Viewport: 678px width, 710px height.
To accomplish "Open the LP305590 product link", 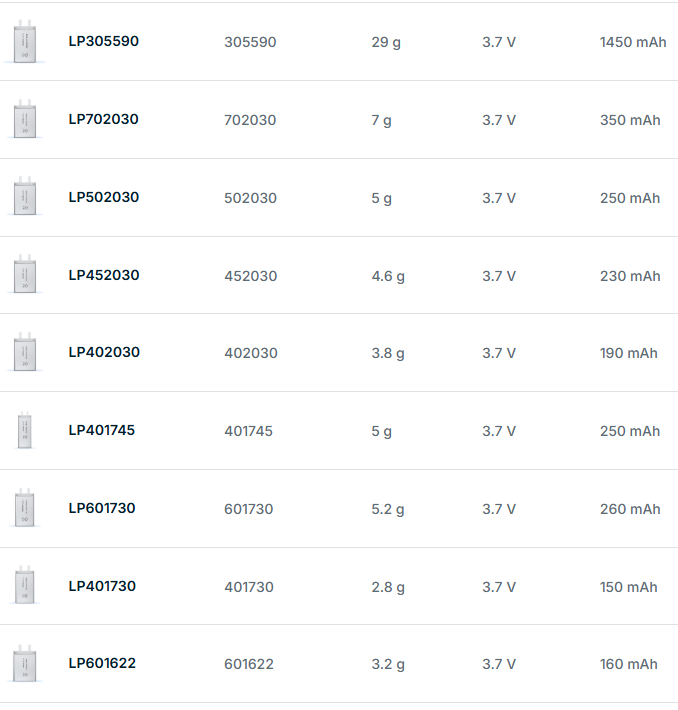I will tap(103, 42).
